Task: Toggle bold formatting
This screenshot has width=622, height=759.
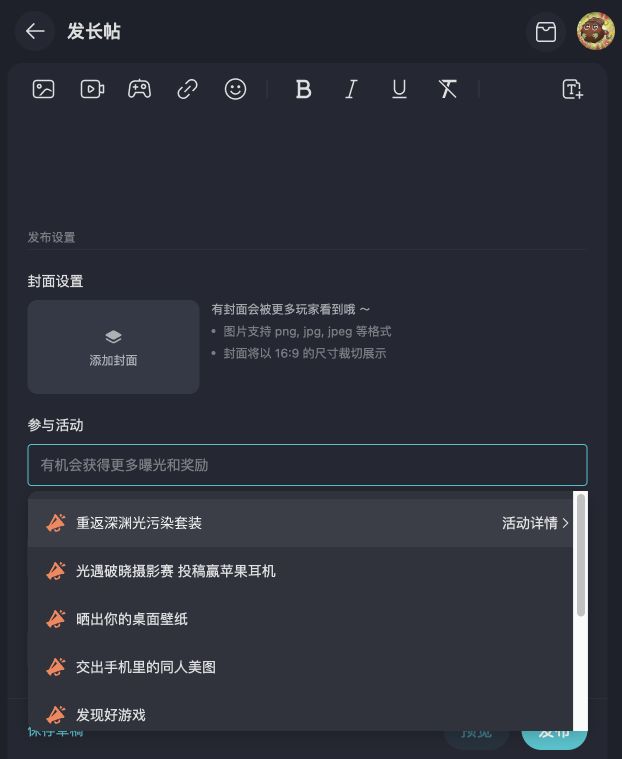Action: pyautogui.click(x=303, y=89)
